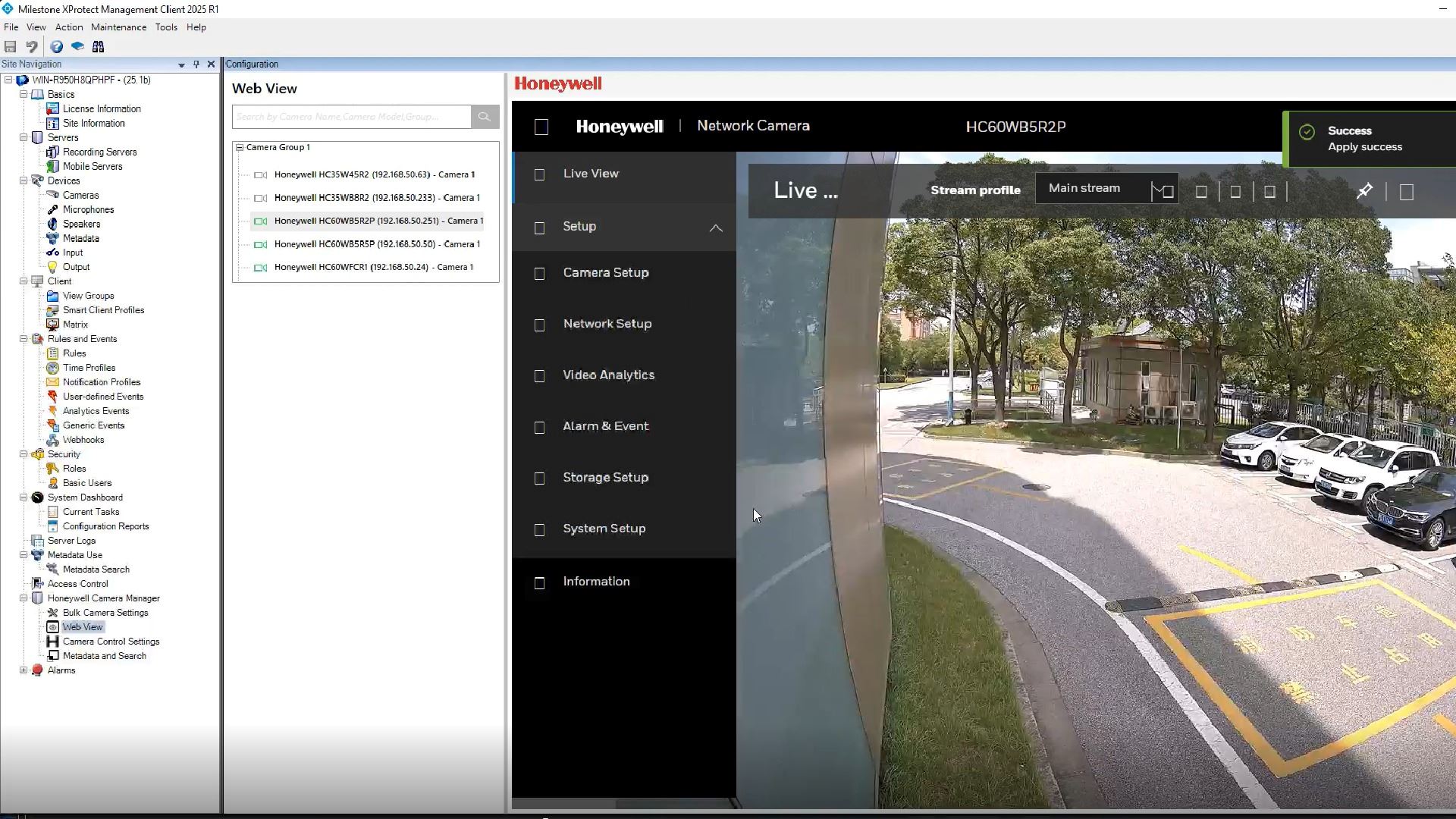Open the Site Navigation panel dropdown arrow
The width and height of the screenshot is (1456, 819).
point(181,65)
